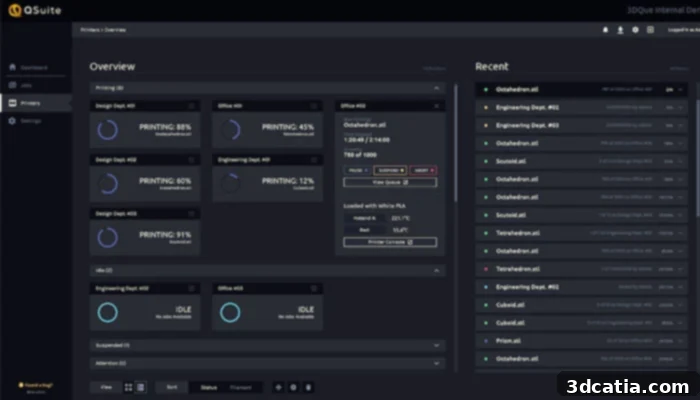Click the icon inside the Printer Console button

(410, 242)
